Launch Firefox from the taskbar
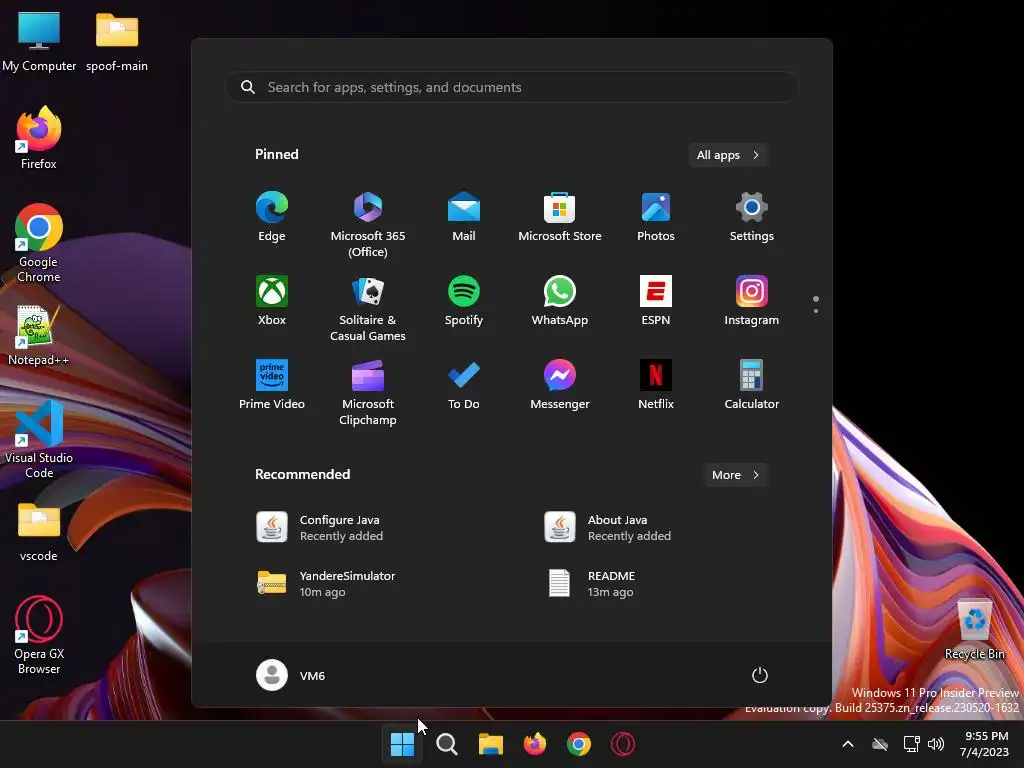This screenshot has height=768, width=1024. pos(535,744)
